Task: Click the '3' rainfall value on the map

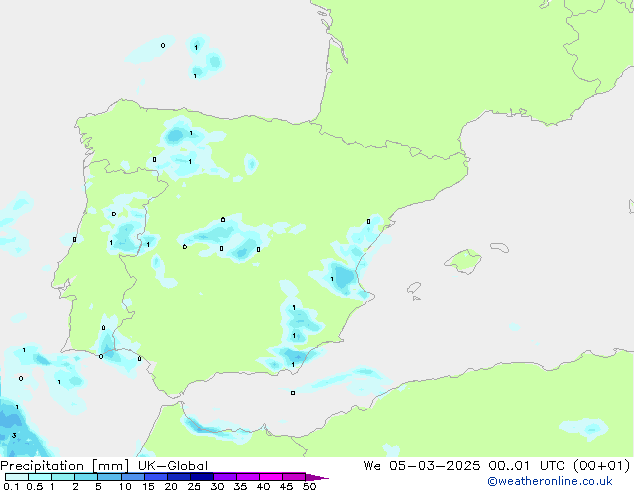Action: (14, 435)
